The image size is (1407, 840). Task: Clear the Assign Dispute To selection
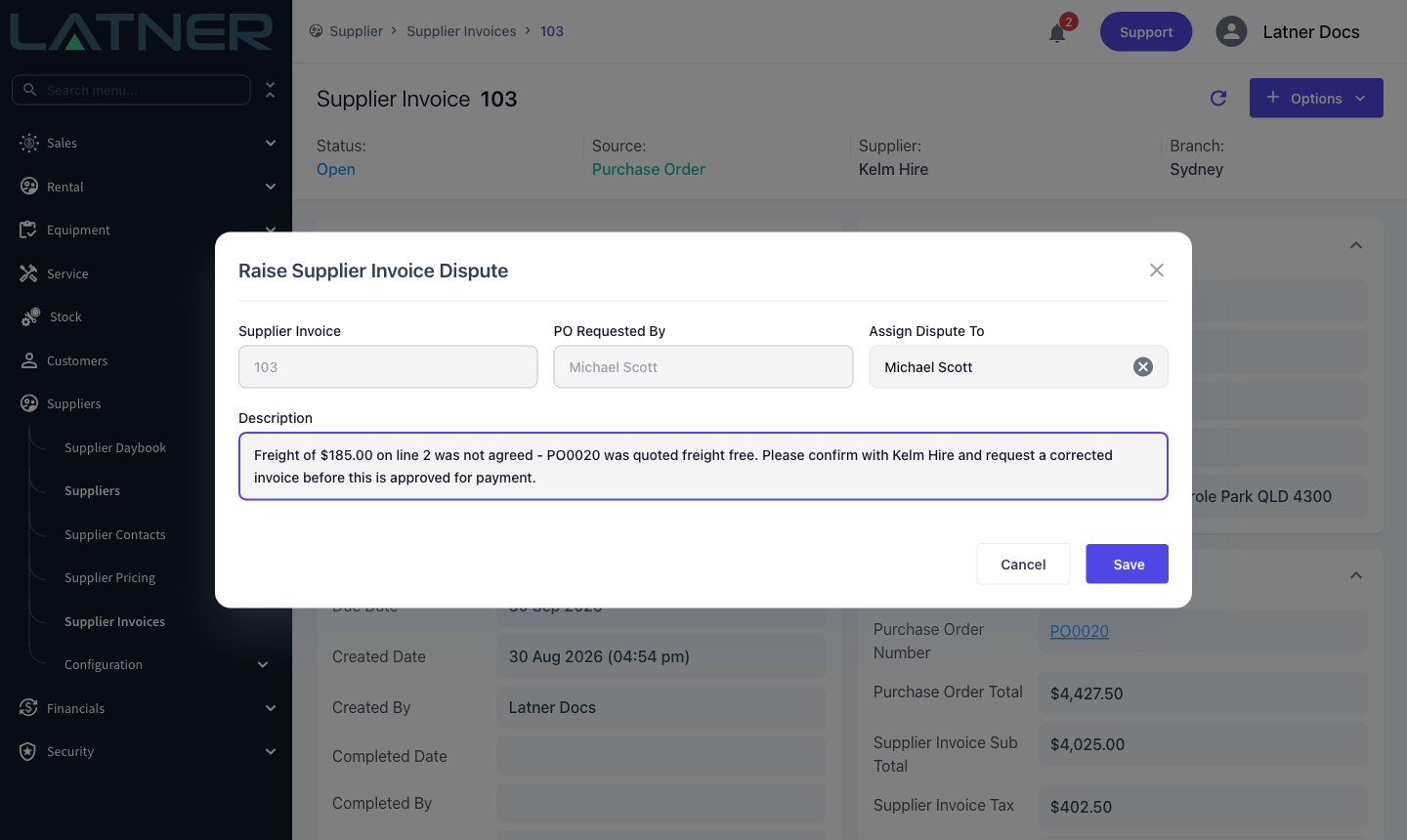[x=1143, y=366]
